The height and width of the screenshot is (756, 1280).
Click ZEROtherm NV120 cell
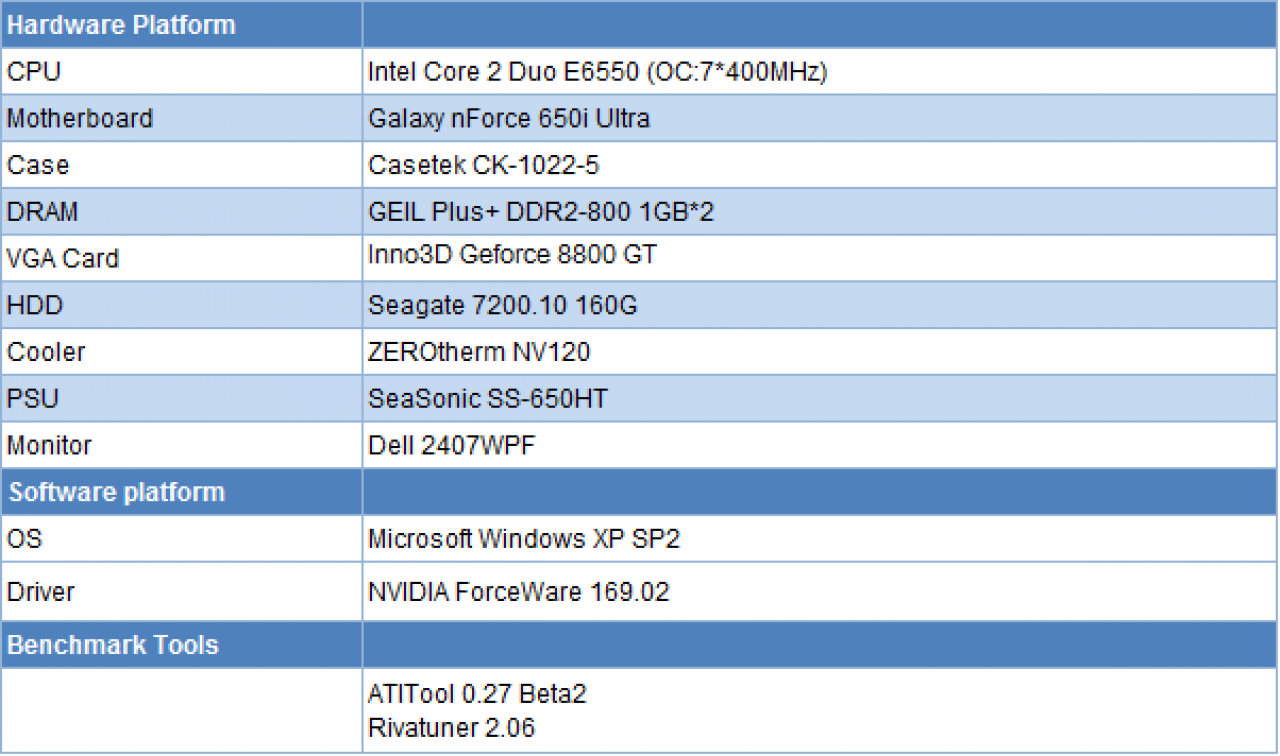click(x=819, y=352)
